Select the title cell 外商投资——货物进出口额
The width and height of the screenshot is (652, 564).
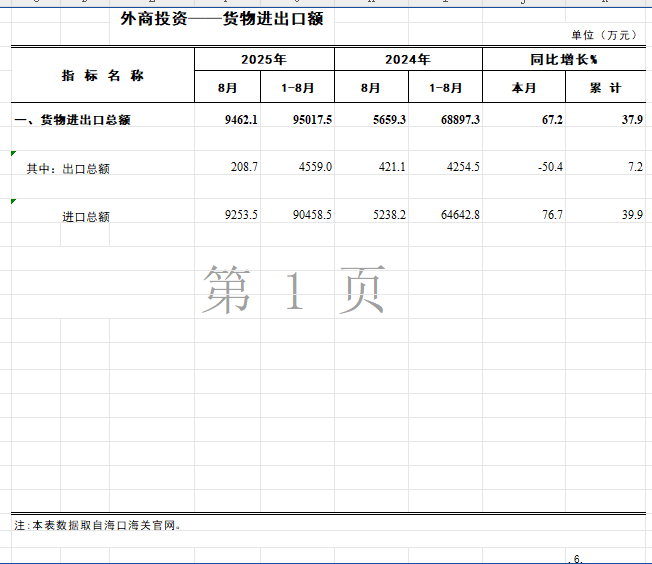click(x=221, y=18)
